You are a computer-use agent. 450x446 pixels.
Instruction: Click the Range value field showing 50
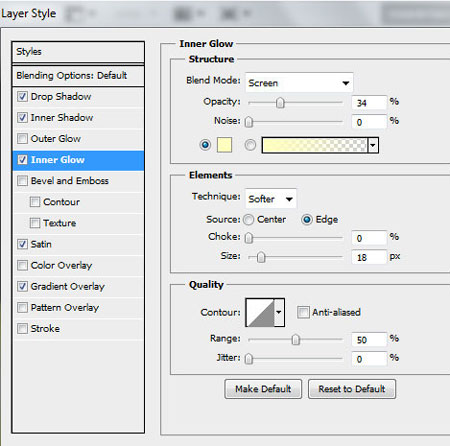coord(369,340)
